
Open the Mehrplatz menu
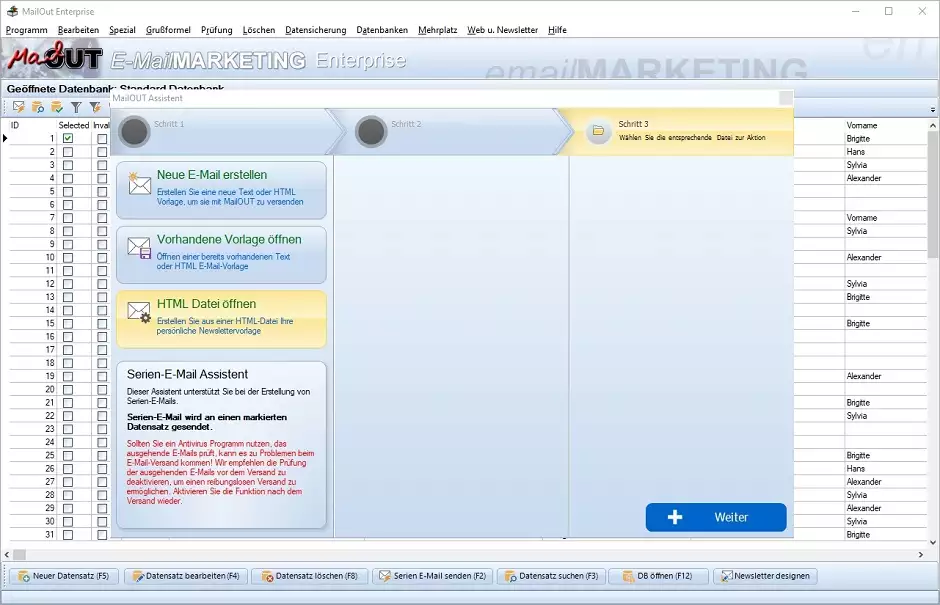tap(438, 30)
